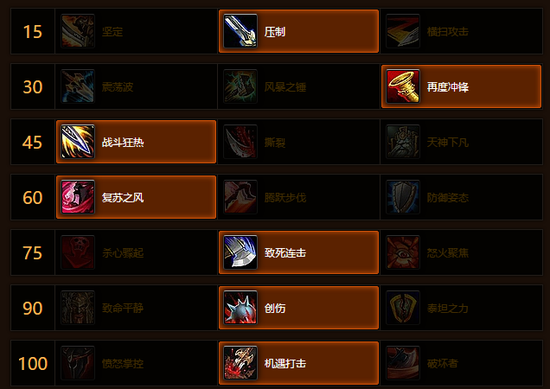Select the 破坏者 talent option
550x389 pixels.
click(x=461, y=363)
